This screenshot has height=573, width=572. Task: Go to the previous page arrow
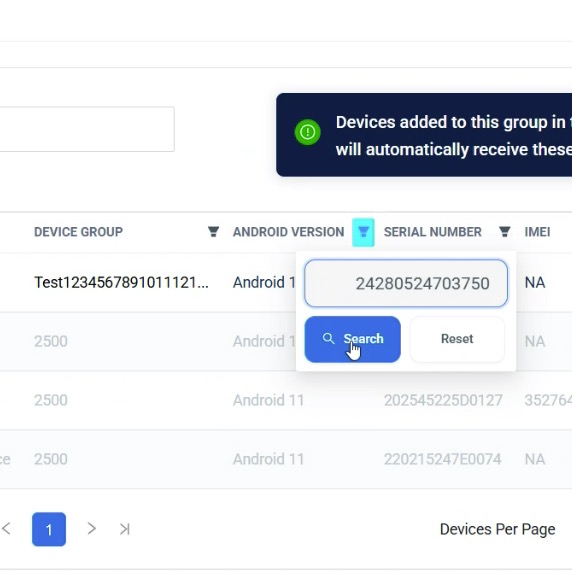7,528
